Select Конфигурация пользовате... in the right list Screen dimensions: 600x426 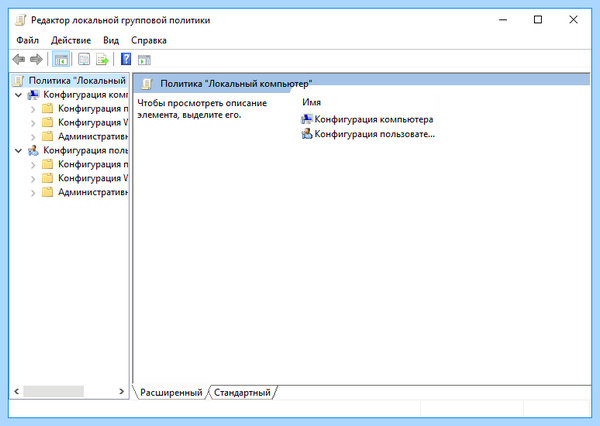[x=374, y=134]
